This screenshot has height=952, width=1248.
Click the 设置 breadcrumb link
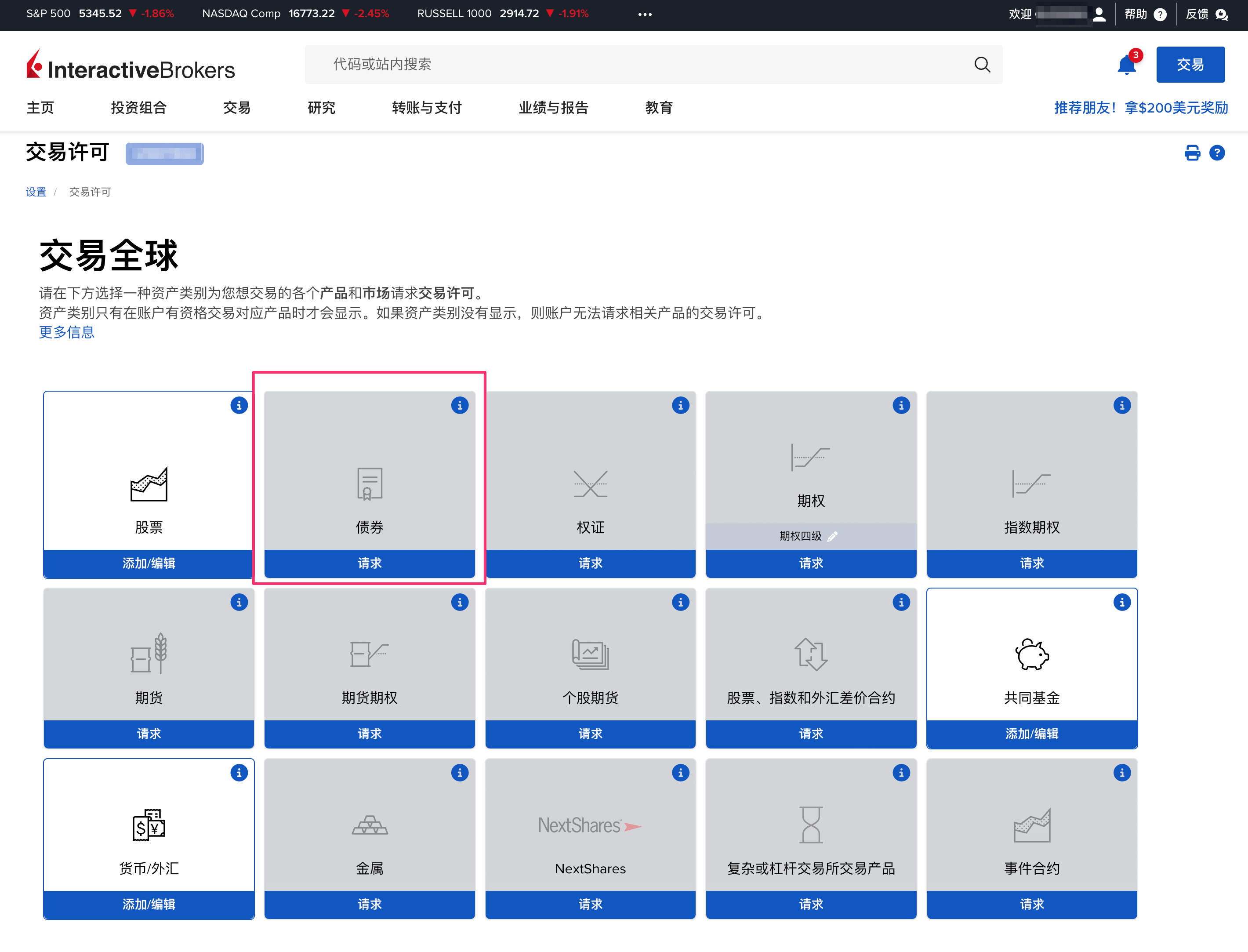[36, 192]
